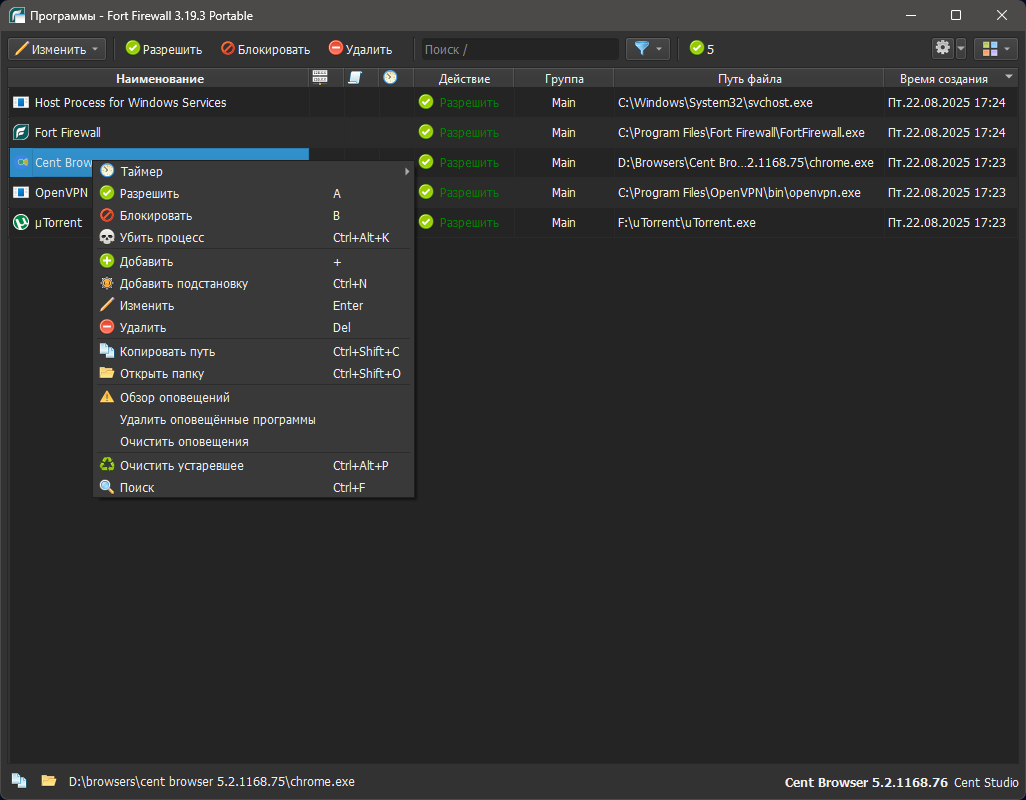
Task: Sort by Путь файла column header
Action: 749,78
